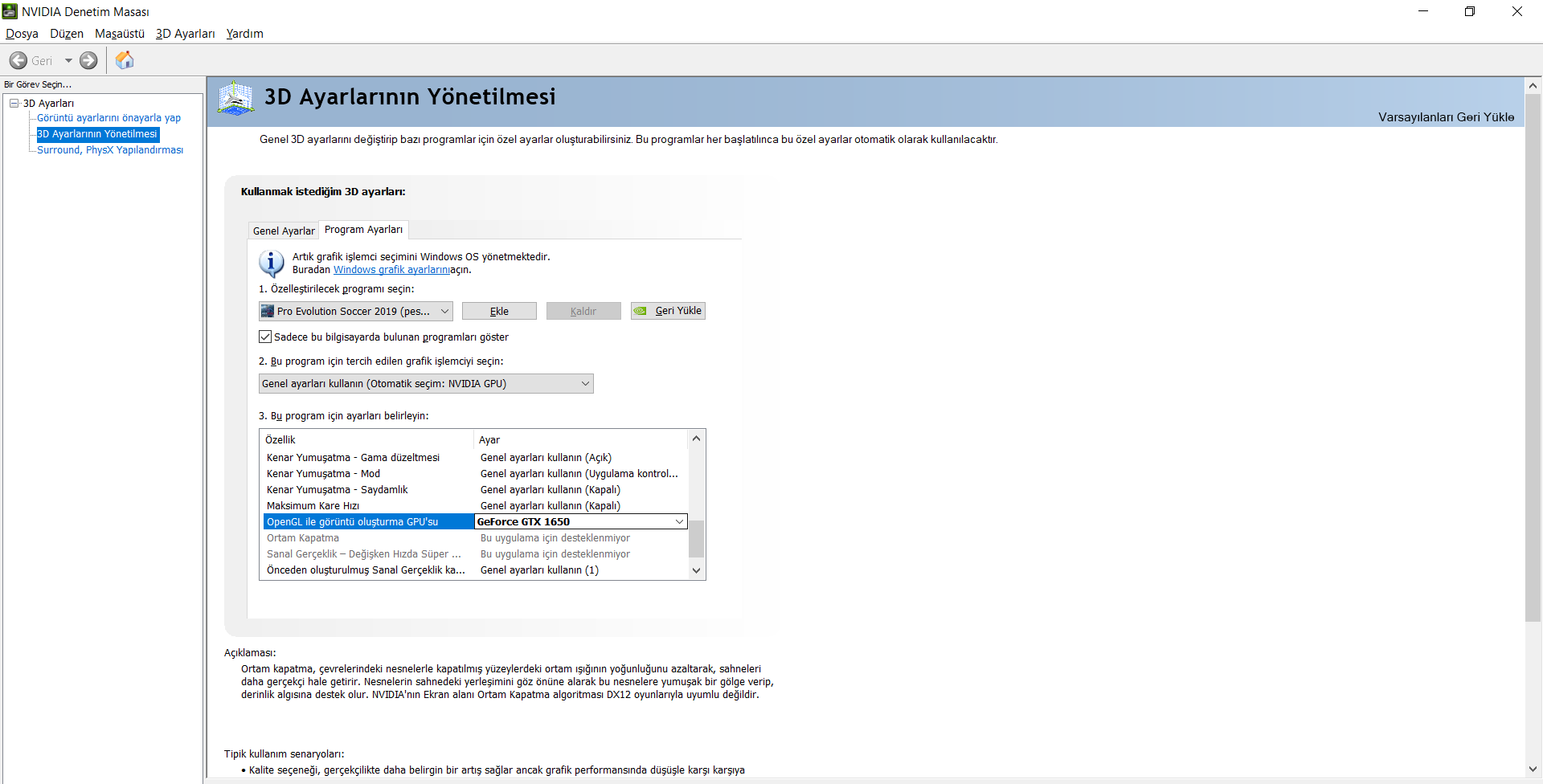Select 'Görüntü ayarlarını önayarla yap' tree item
The height and width of the screenshot is (784, 1543).
(108, 118)
